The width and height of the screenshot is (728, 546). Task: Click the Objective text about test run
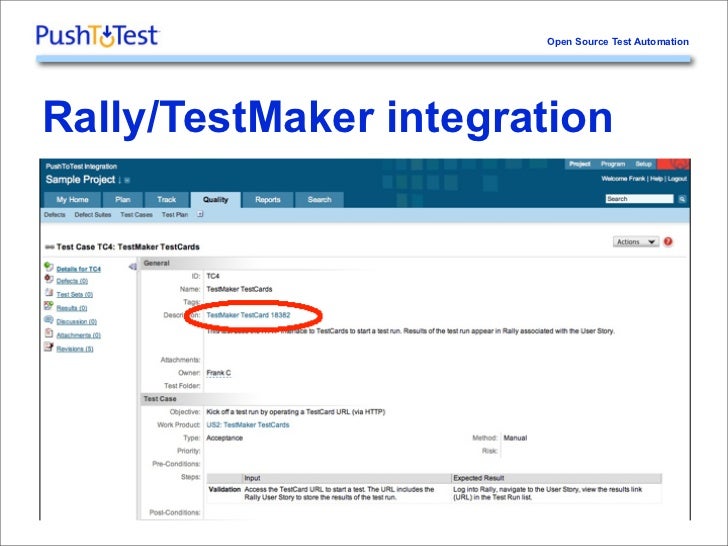(296, 412)
